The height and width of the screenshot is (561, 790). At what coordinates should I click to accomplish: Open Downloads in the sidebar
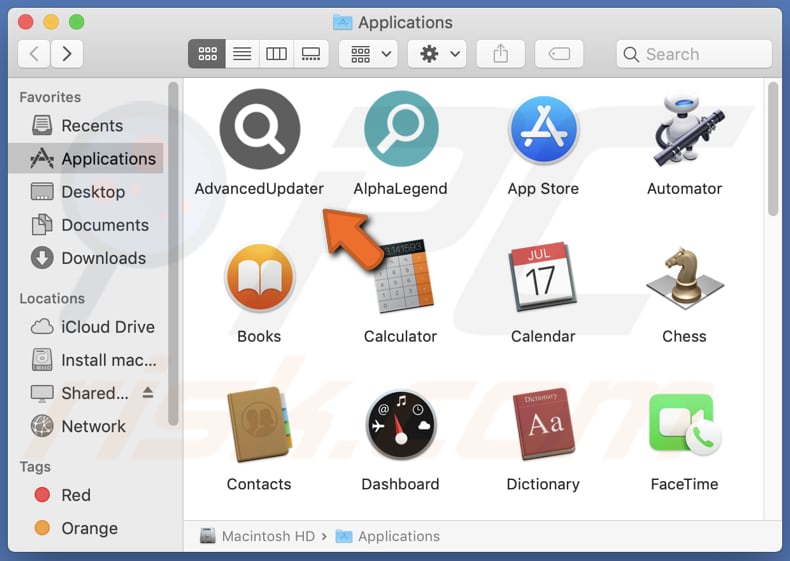86,258
